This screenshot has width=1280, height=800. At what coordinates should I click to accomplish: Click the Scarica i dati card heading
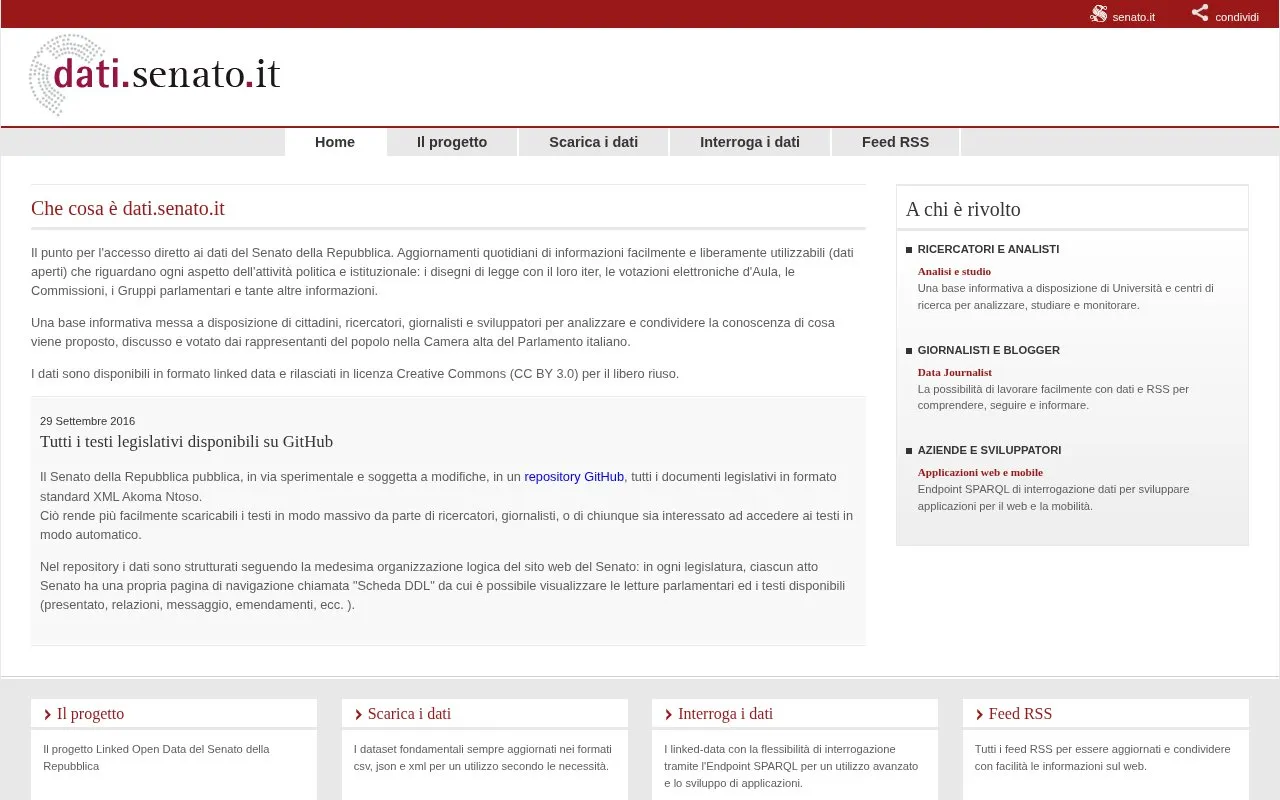[409, 714]
